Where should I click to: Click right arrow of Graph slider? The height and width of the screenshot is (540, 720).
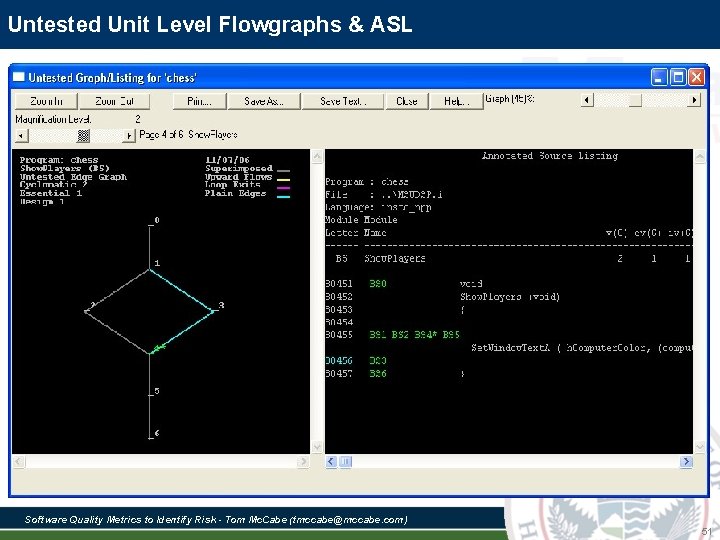pyautogui.click(x=694, y=100)
